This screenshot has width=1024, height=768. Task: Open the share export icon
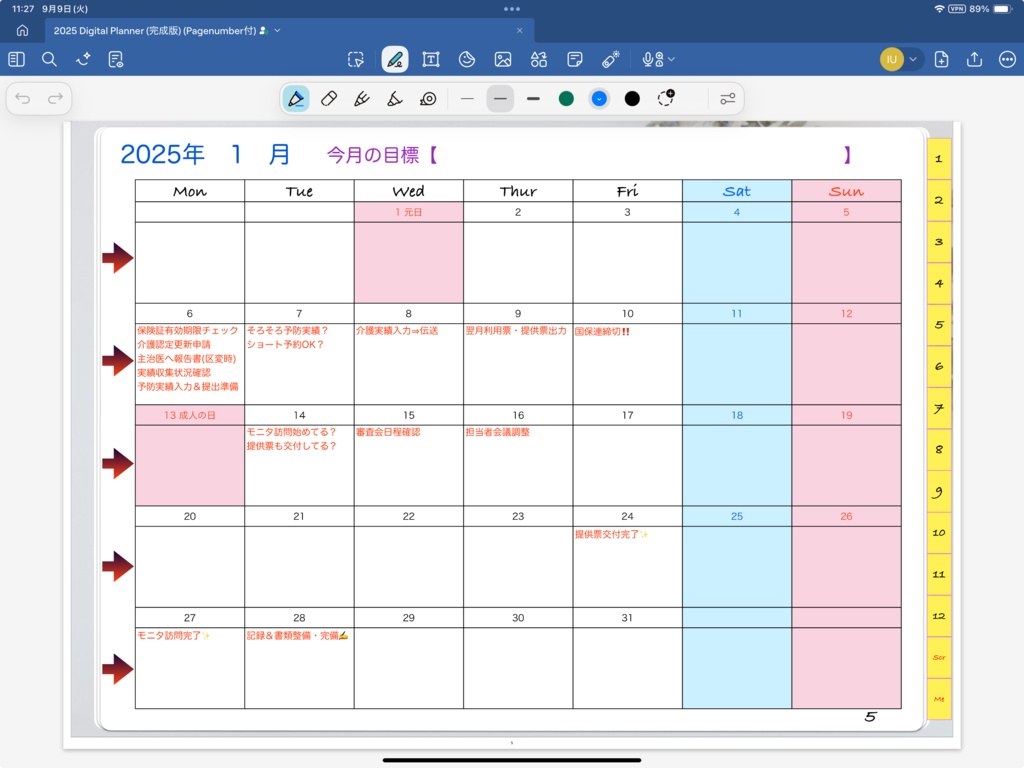tap(974, 59)
